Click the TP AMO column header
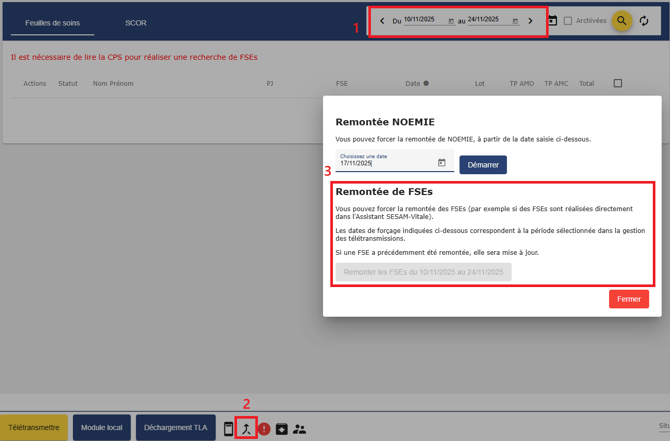This screenshot has height=441, width=670. [x=522, y=83]
